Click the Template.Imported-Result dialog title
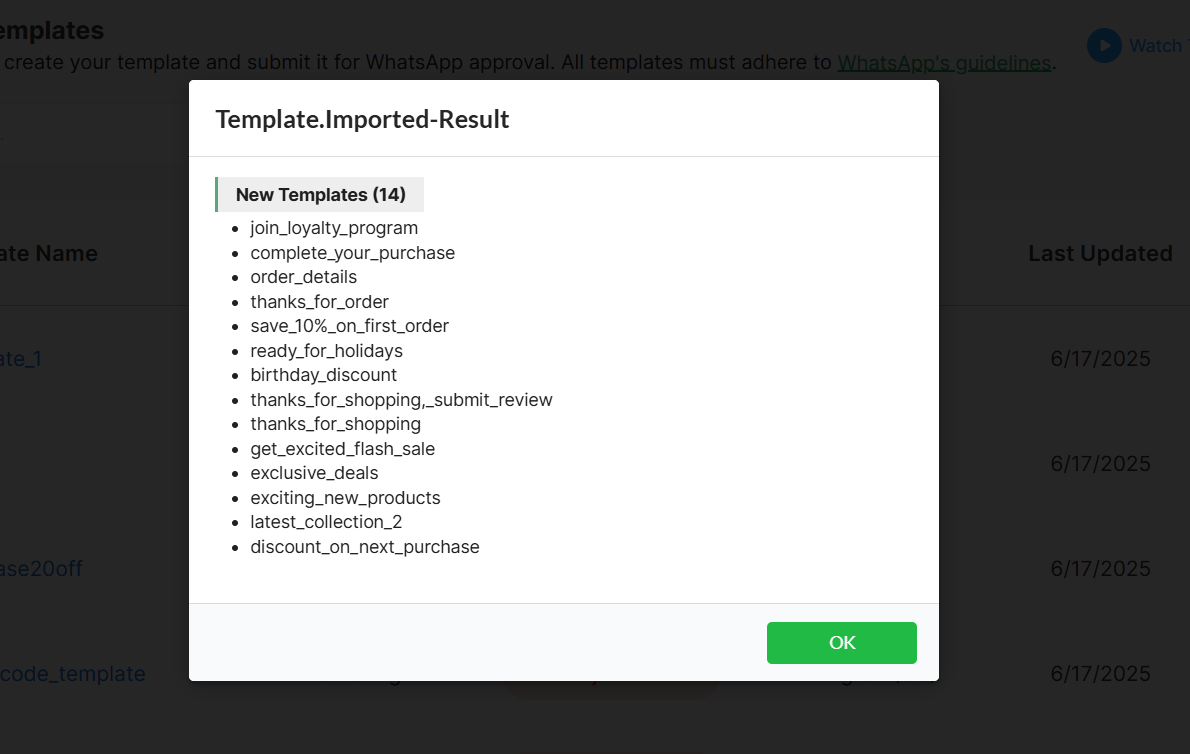 coord(362,119)
